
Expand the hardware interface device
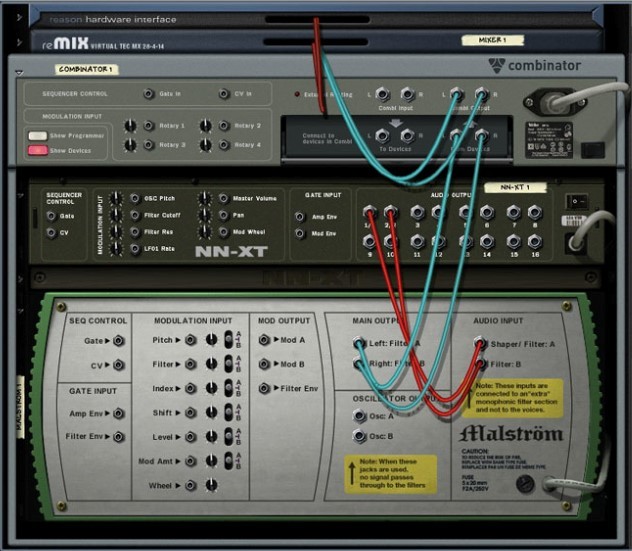[x=19, y=17]
